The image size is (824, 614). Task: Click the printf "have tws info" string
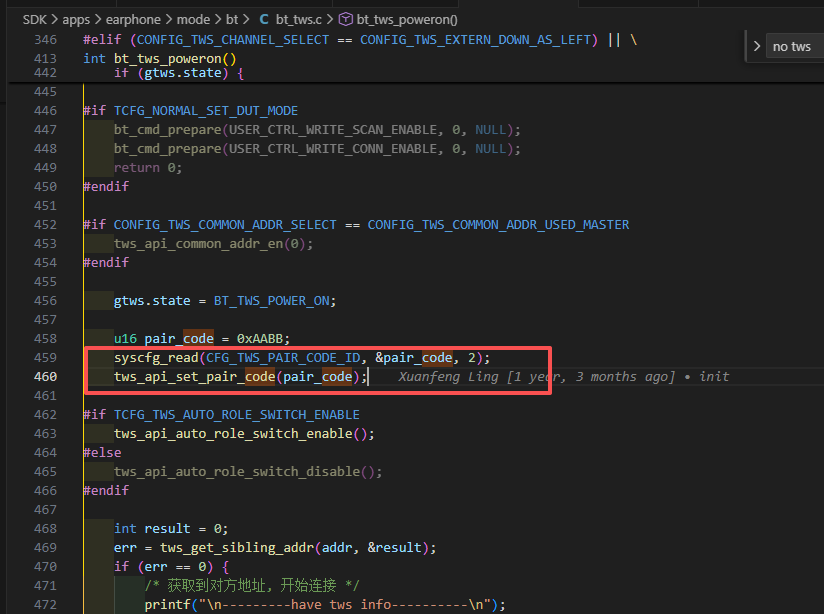[x=344, y=604]
